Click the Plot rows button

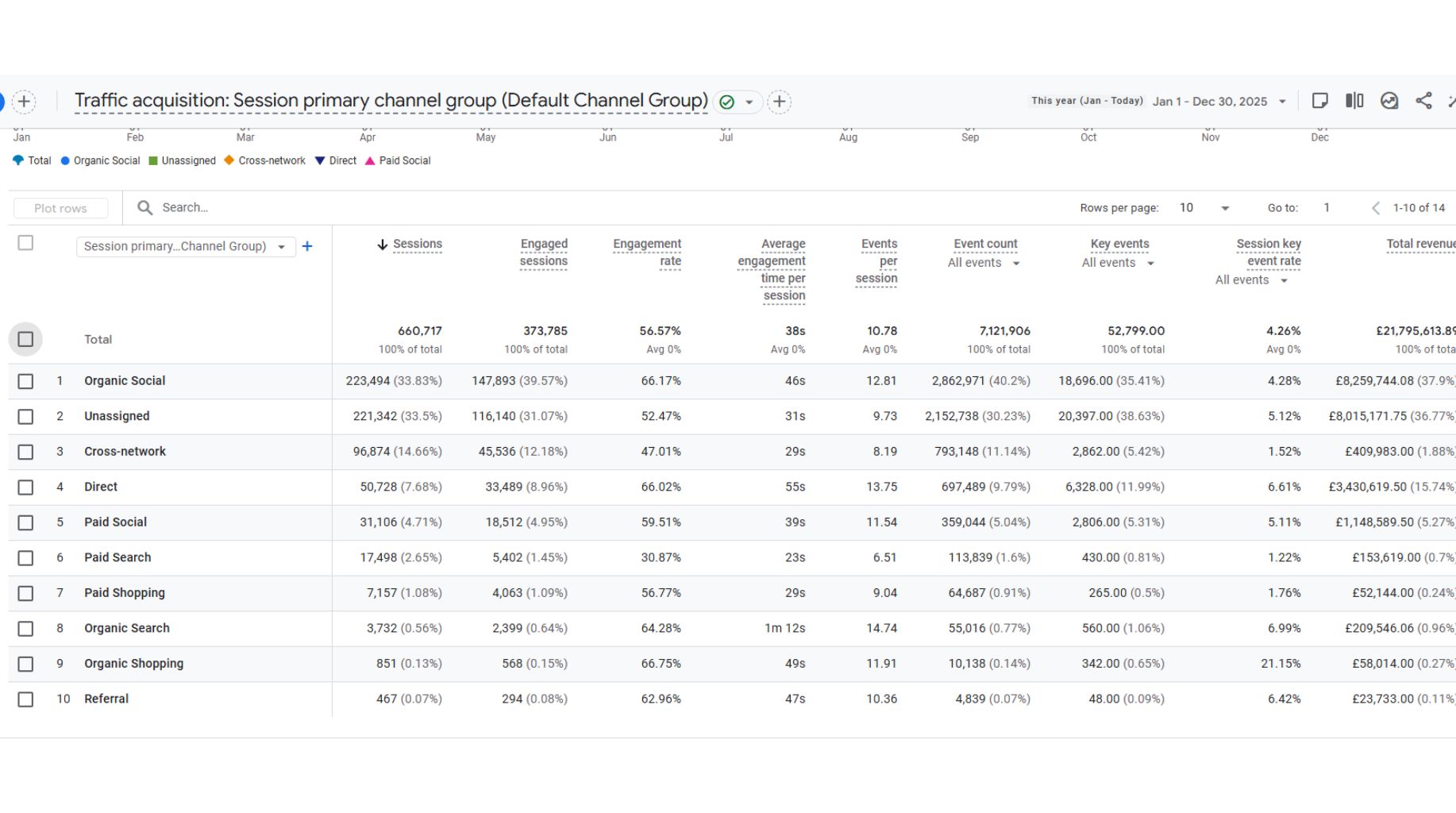pyautogui.click(x=60, y=208)
